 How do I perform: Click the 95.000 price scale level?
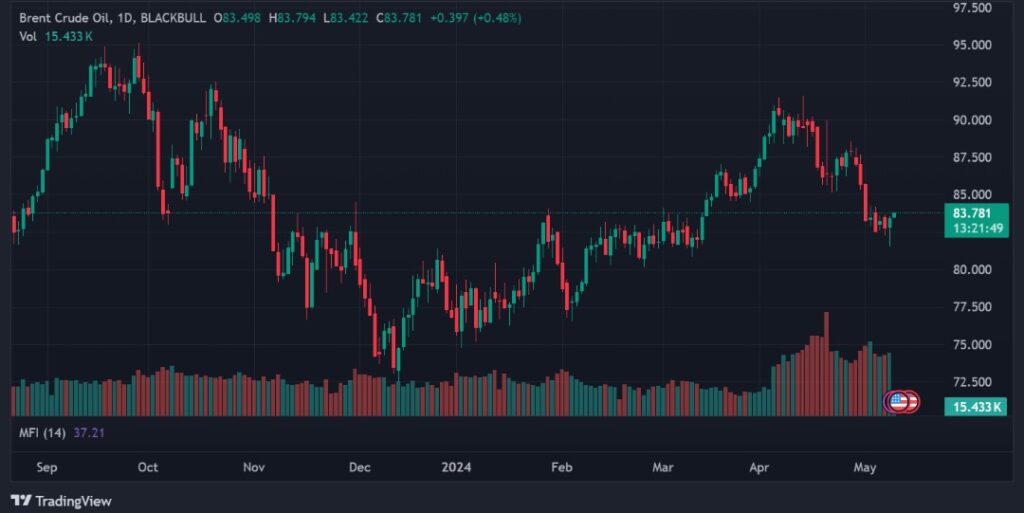point(972,45)
